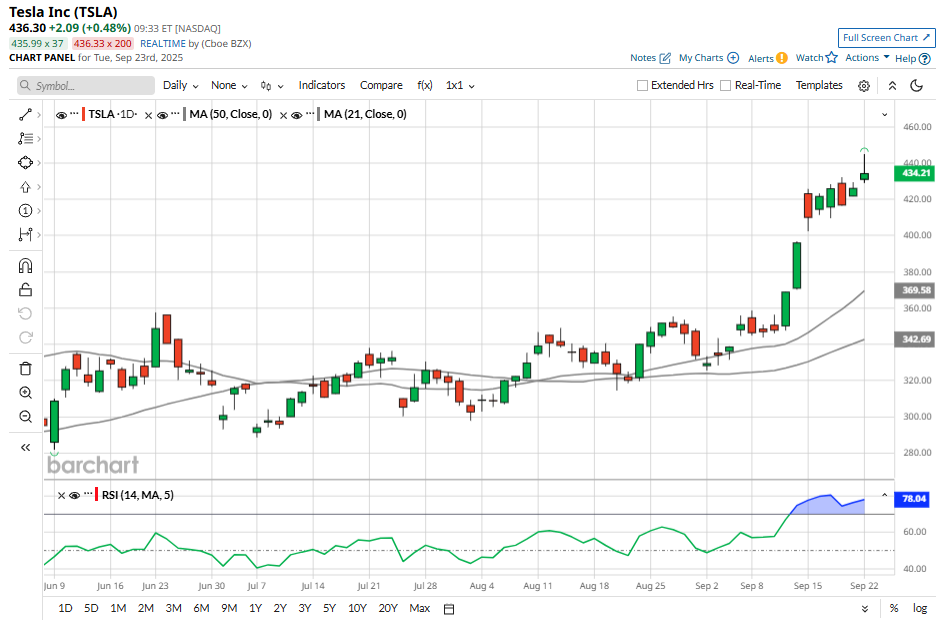
Task: Open chart settings gear
Action: [x=864, y=86]
